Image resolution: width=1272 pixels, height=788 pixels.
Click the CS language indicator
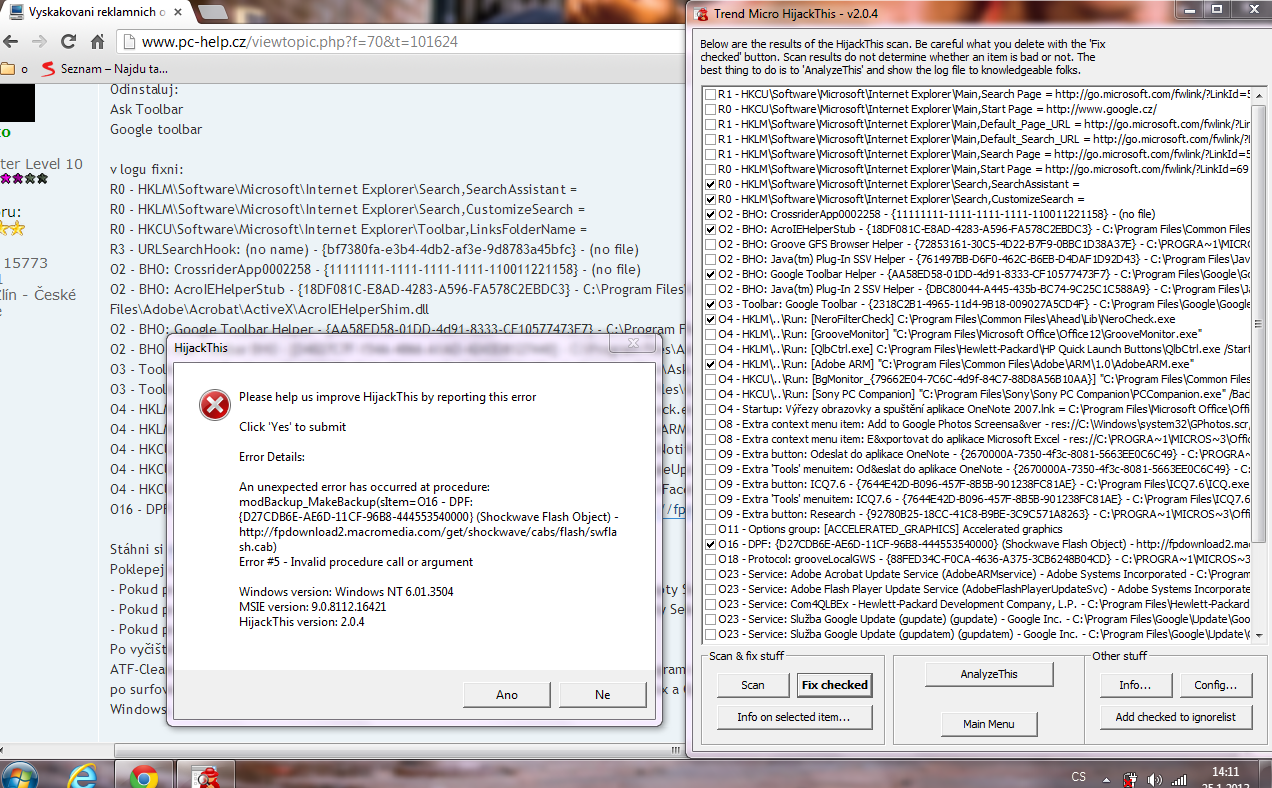pos(1078,777)
